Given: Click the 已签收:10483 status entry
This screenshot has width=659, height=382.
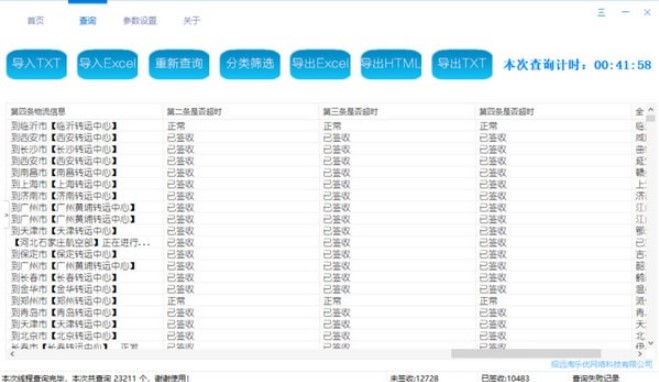Looking at the screenshot, I should [505, 378].
